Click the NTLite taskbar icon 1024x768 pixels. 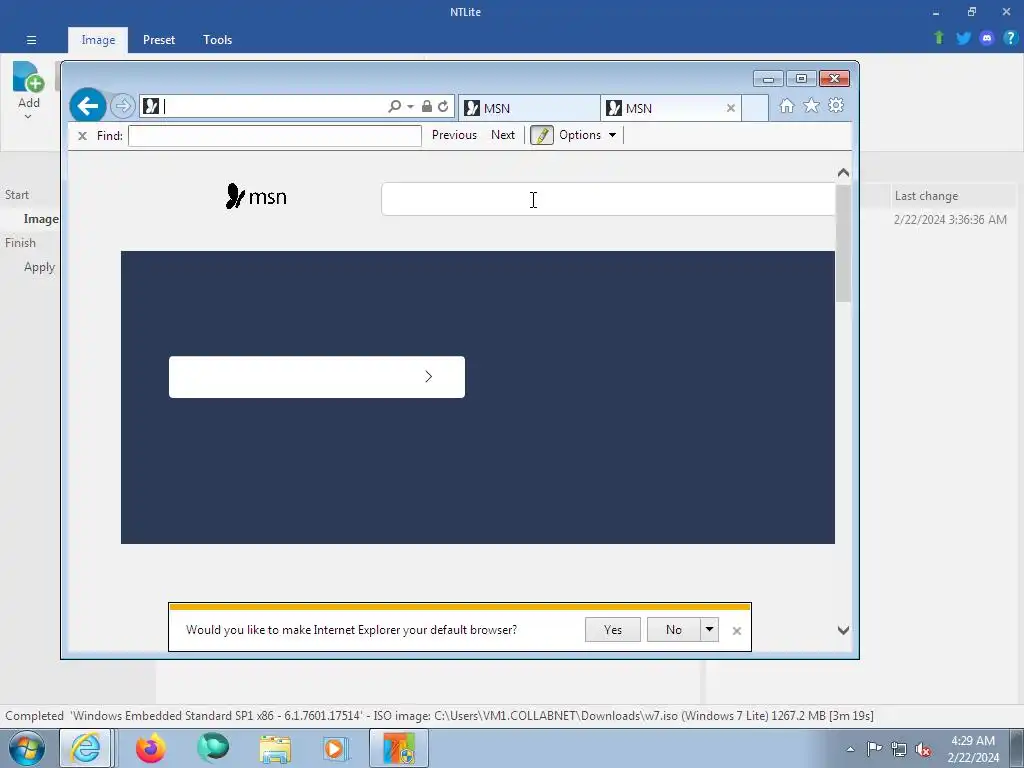(x=399, y=748)
